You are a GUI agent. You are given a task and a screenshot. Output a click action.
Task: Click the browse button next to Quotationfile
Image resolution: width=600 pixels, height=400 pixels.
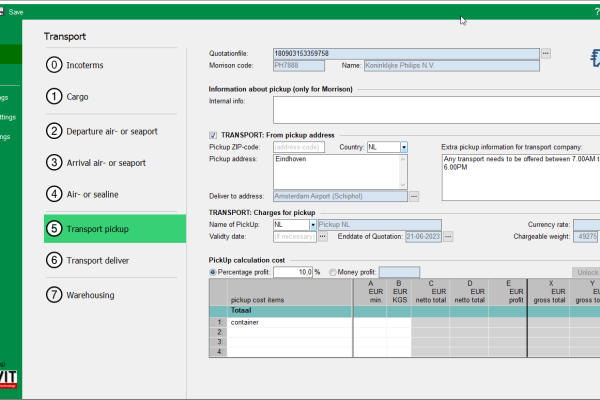[x=546, y=53]
